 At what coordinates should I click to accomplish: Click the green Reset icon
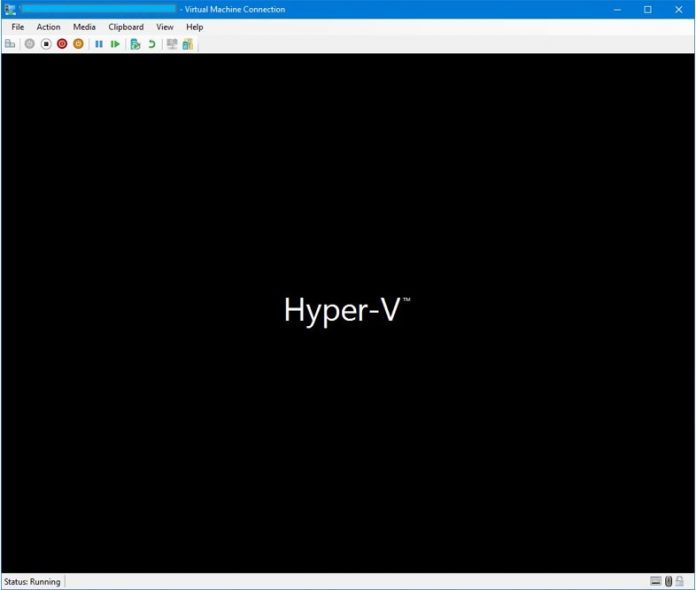click(x=115, y=44)
